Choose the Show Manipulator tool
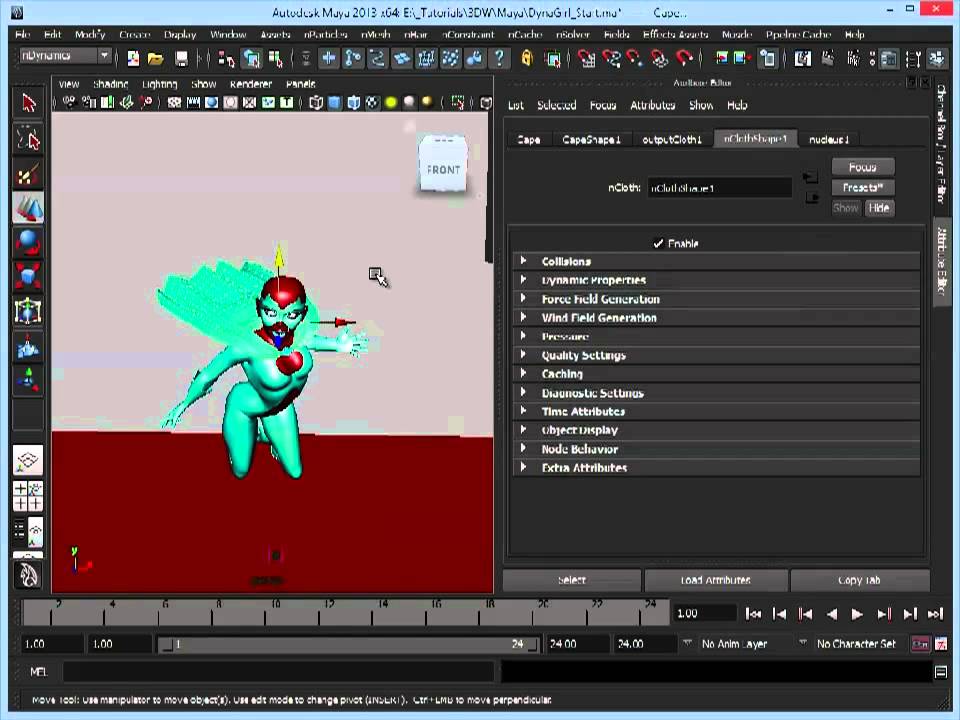Screen dimensions: 960x720 pos(28,379)
